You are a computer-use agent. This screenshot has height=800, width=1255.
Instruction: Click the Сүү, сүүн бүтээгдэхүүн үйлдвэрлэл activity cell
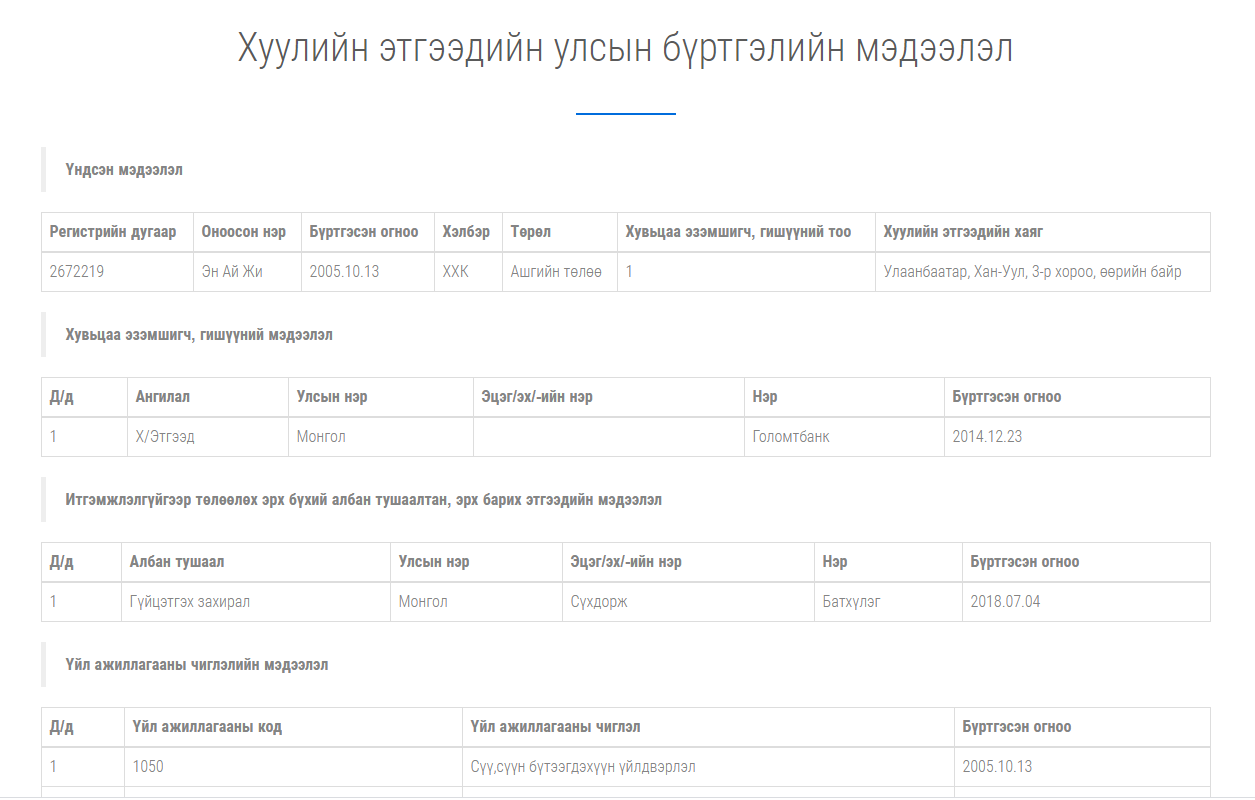coord(583,767)
